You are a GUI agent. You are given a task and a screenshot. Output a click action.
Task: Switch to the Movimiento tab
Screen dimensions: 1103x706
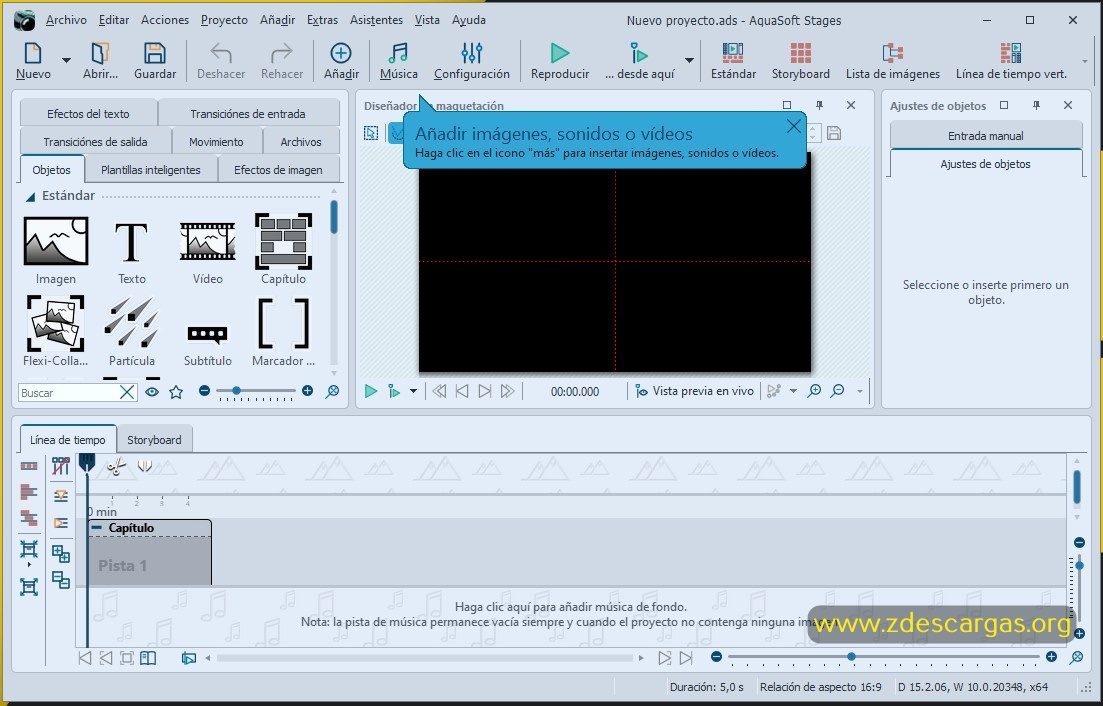pos(216,141)
